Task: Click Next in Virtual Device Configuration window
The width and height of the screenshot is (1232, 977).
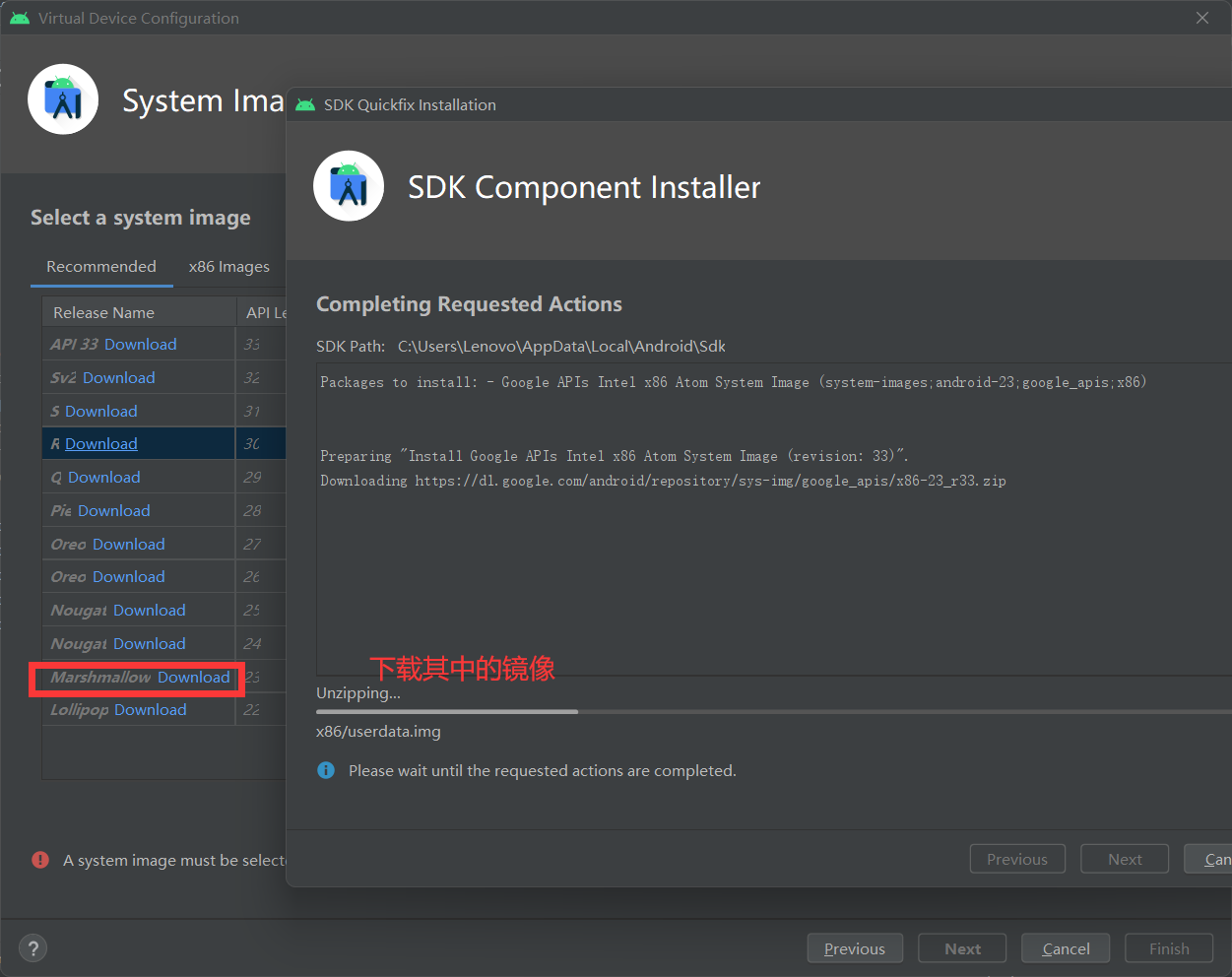Action: 962,948
